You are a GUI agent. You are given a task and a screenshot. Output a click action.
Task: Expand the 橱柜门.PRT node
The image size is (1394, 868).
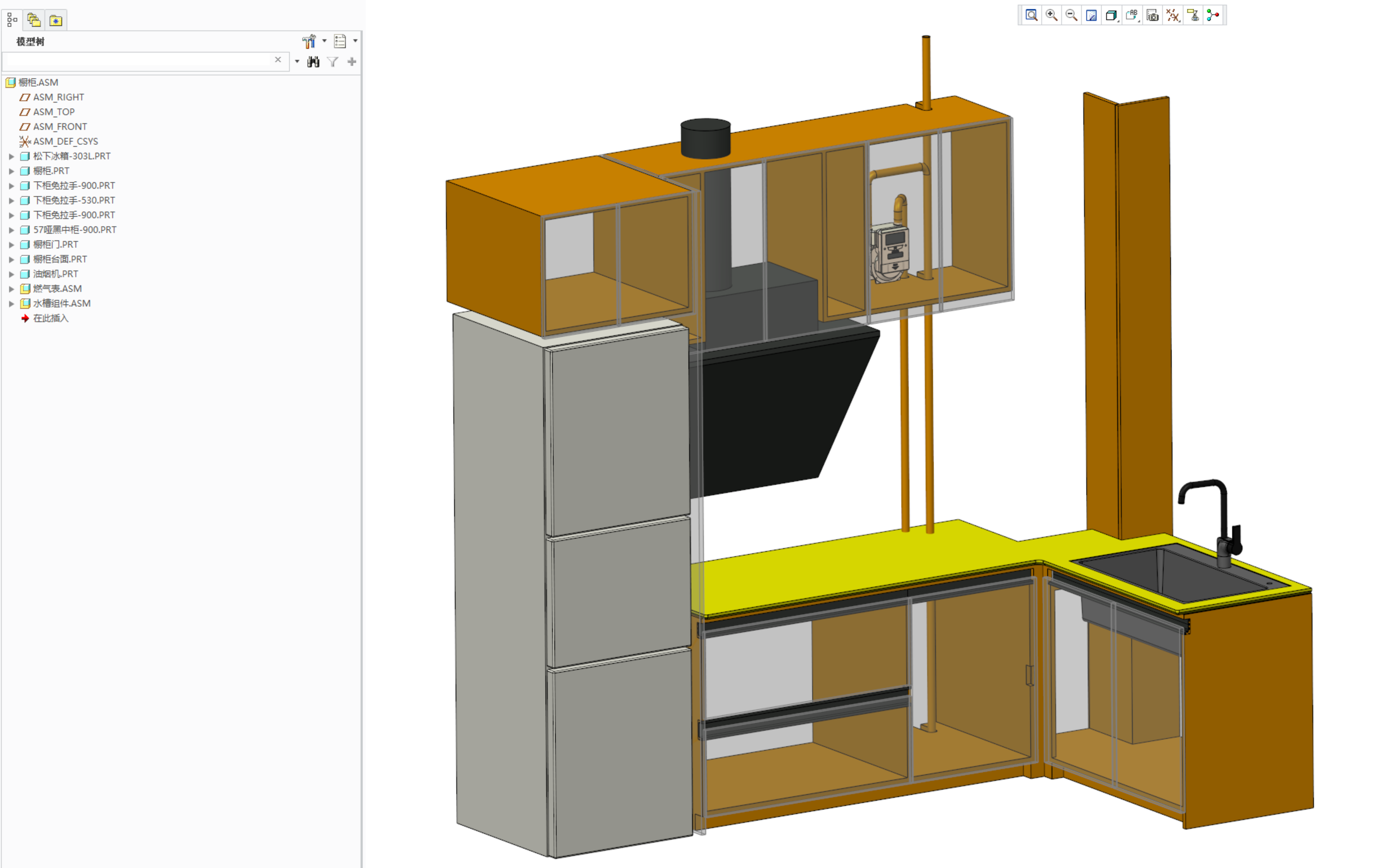[x=11, y=244]
